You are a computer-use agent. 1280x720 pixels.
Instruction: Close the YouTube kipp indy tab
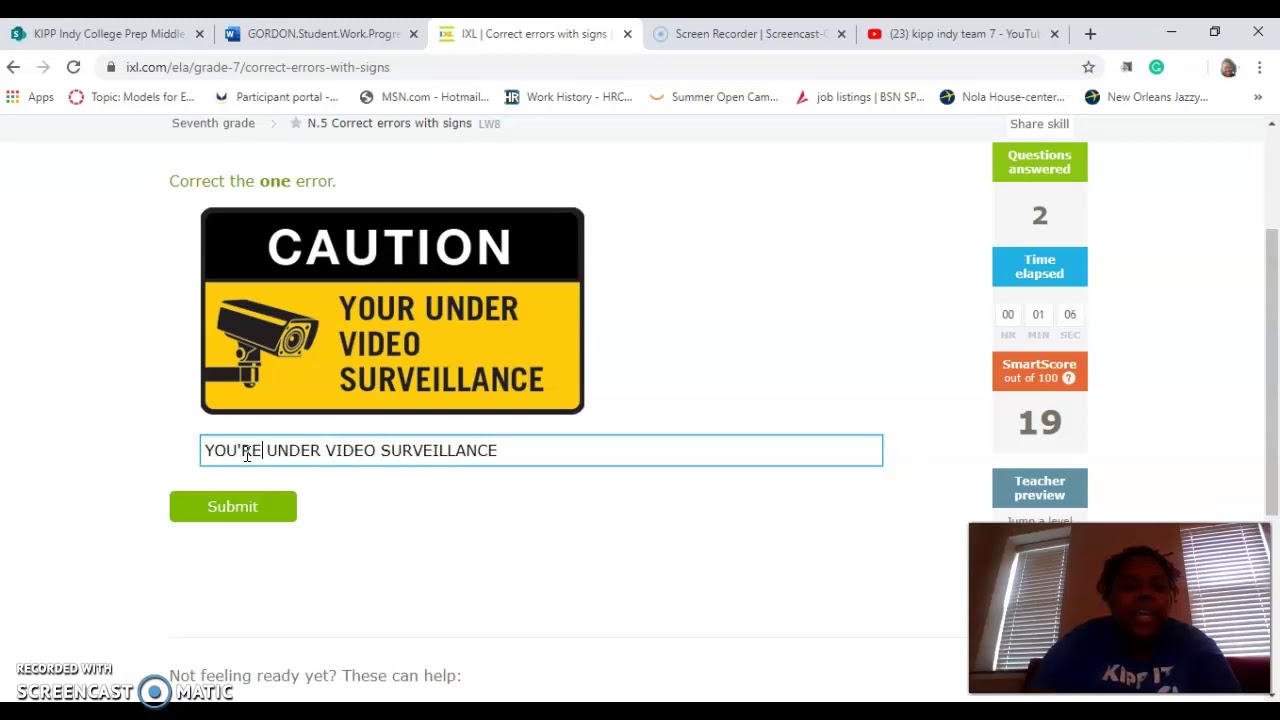tap(1054, 34)
